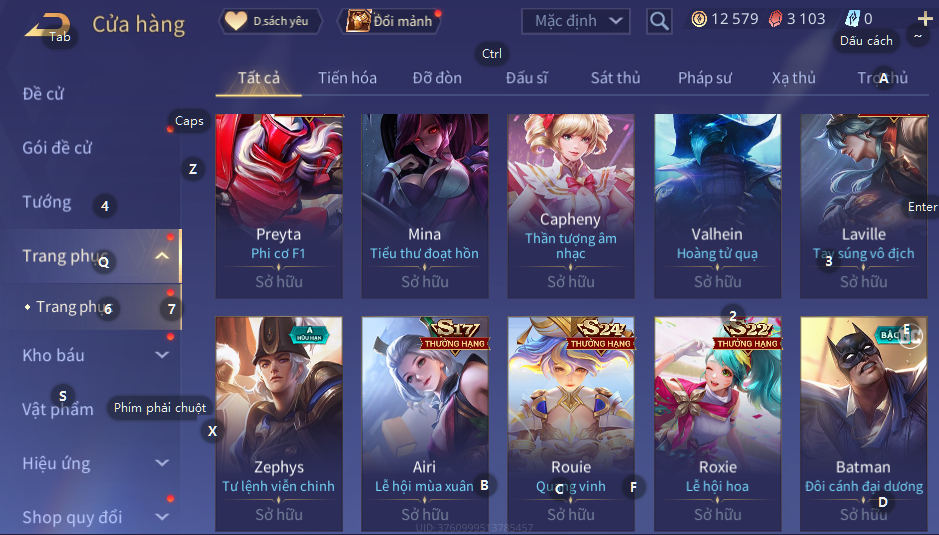Image resolution: width=939 pixels, height=535 pixels.
Task: Click the blue voucher ticket icon
Action: pyautogui.click(x=852, y=19)
